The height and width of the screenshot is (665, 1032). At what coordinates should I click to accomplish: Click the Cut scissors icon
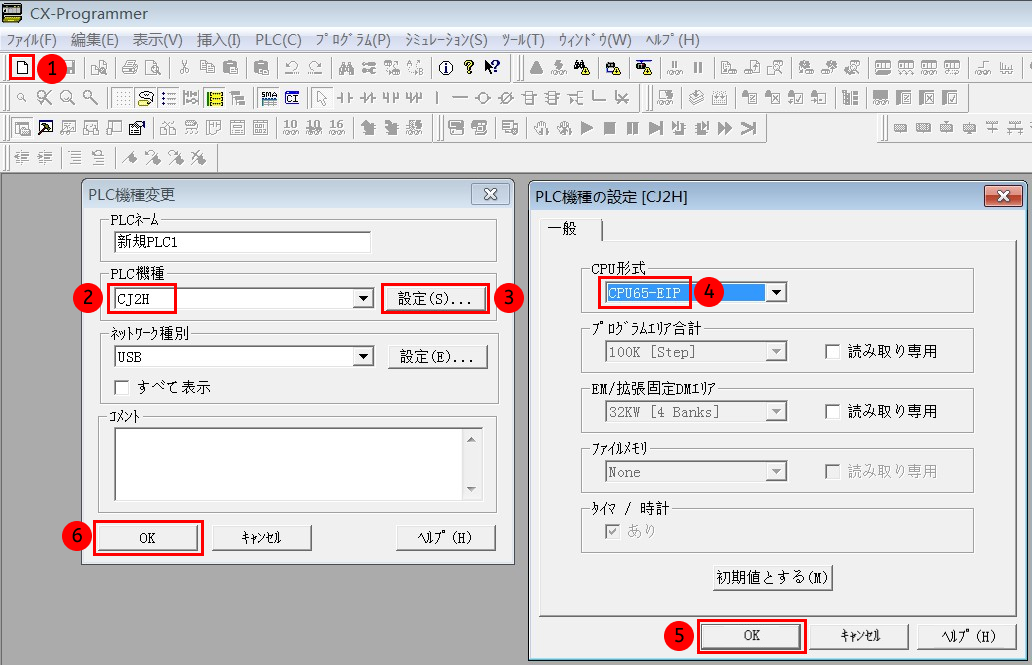(184, 67)
